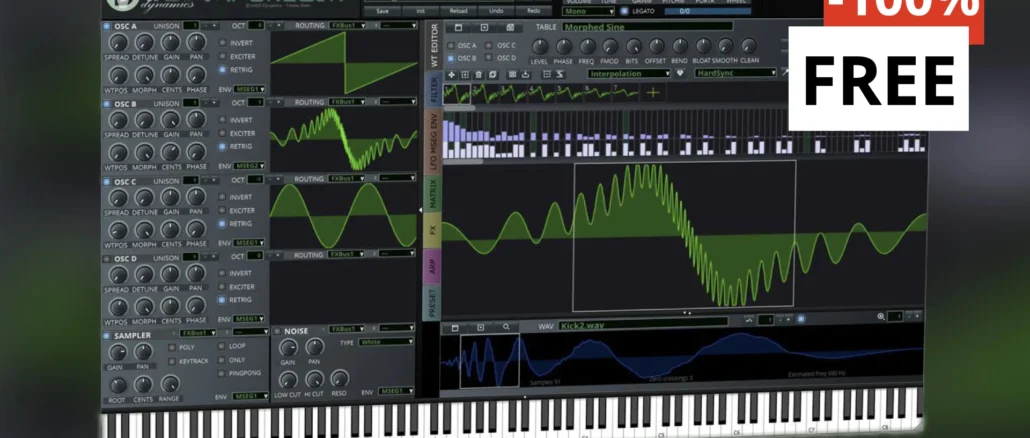Screen dimensions: 1030x438
Task: Enable KEYTRACK checkbox in Sampler
Action: [172, 361]
